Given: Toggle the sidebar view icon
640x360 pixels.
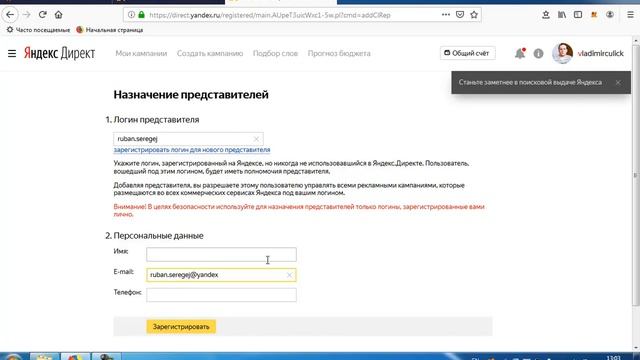Looking at the screenshot, I should tap(578, 15).
